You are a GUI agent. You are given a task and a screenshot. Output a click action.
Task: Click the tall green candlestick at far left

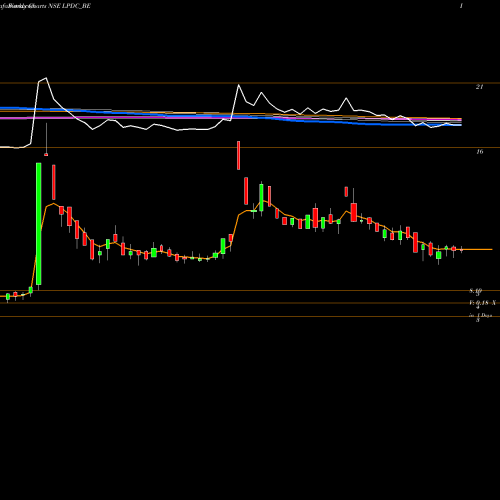pyautogui.click(x=39, y=224)
